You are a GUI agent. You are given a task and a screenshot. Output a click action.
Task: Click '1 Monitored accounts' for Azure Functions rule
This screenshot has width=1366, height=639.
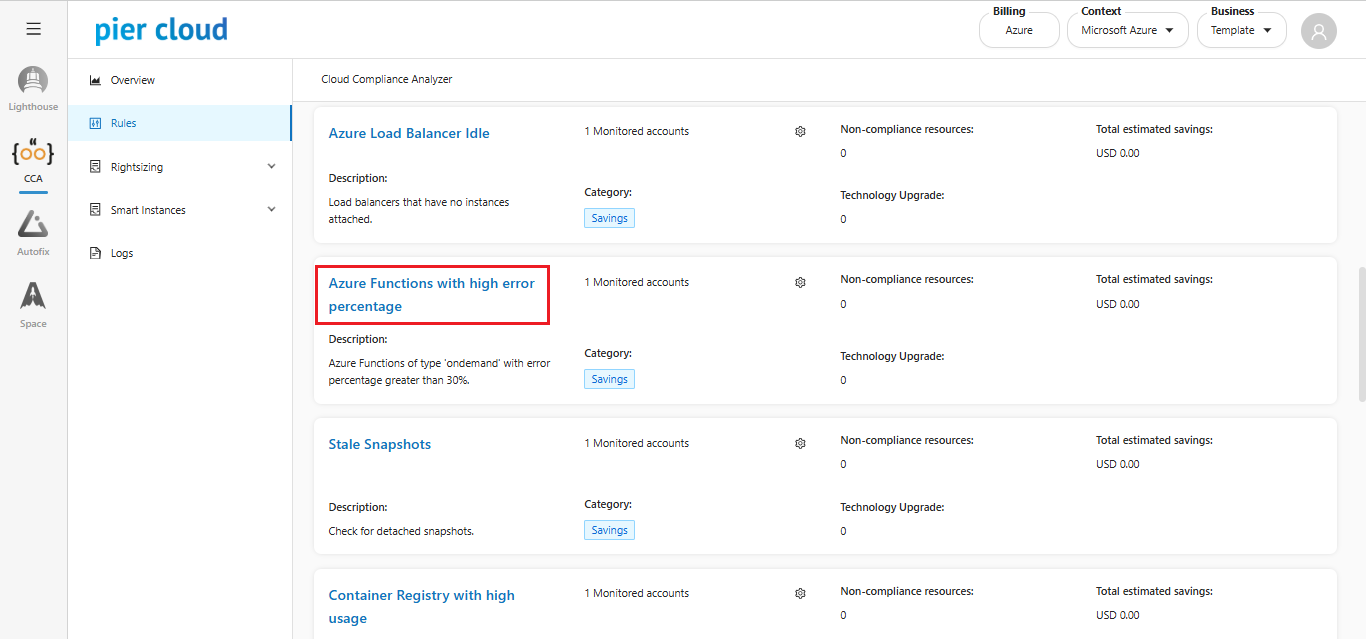tap(637, 282)
